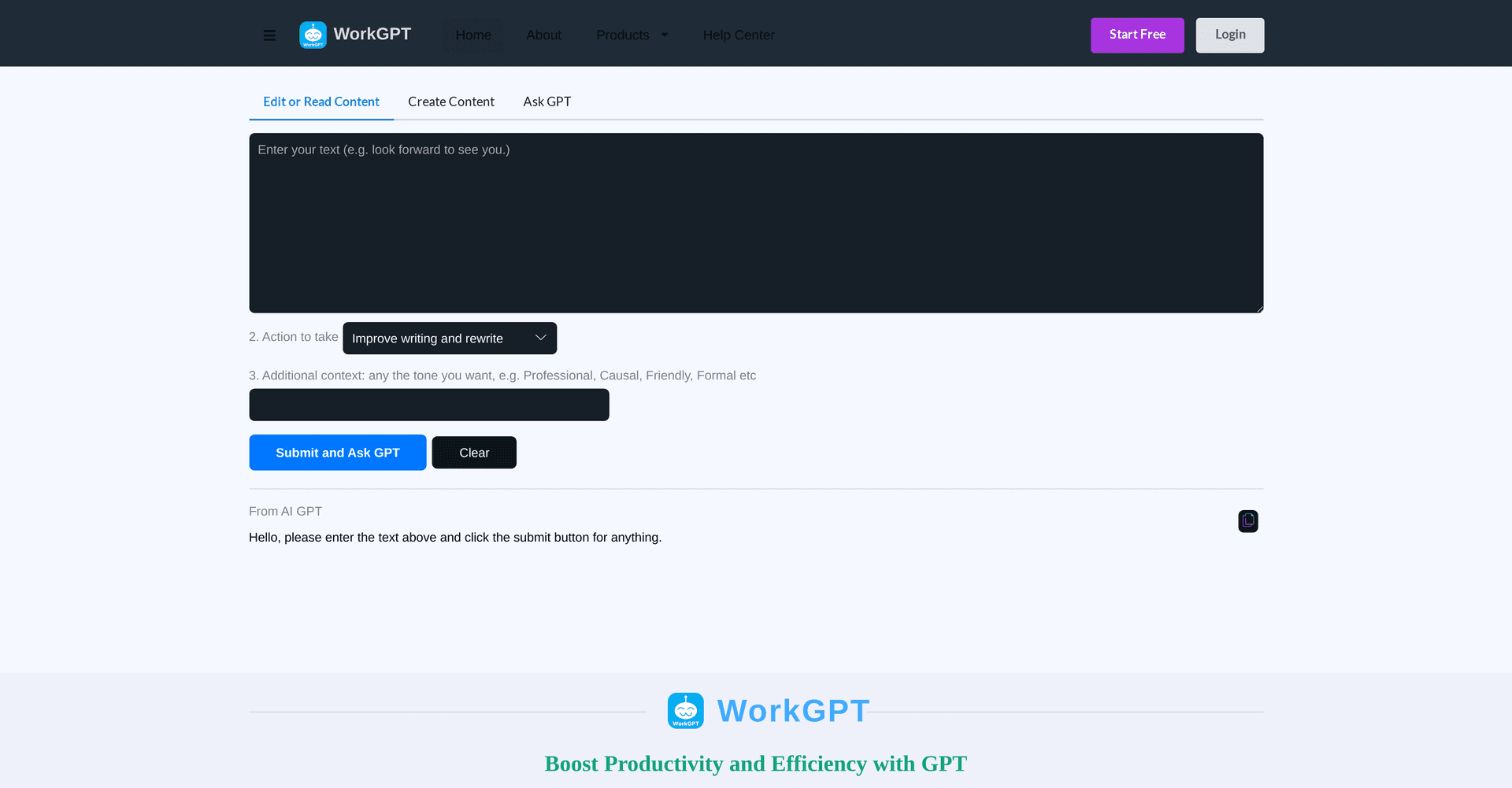The height and width of the screenshot is (788, 1512).
Task: Open the Help Center link
Action: pos(739,35)
